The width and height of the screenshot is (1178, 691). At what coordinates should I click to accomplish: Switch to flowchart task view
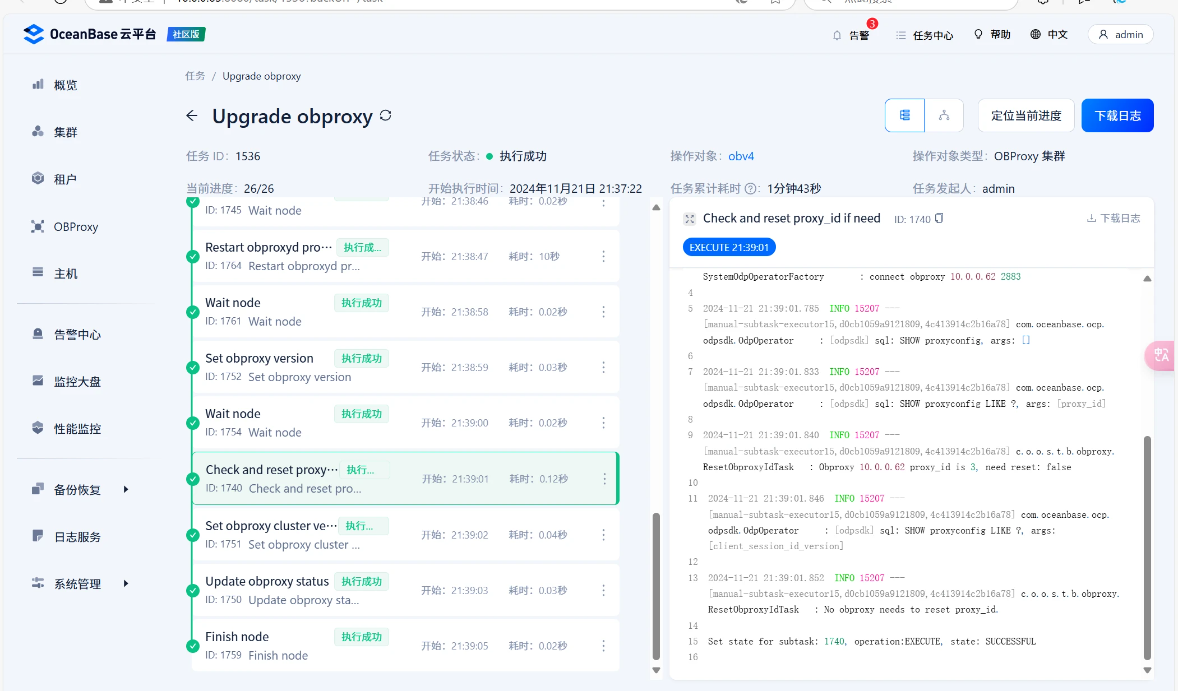(943, 115)
